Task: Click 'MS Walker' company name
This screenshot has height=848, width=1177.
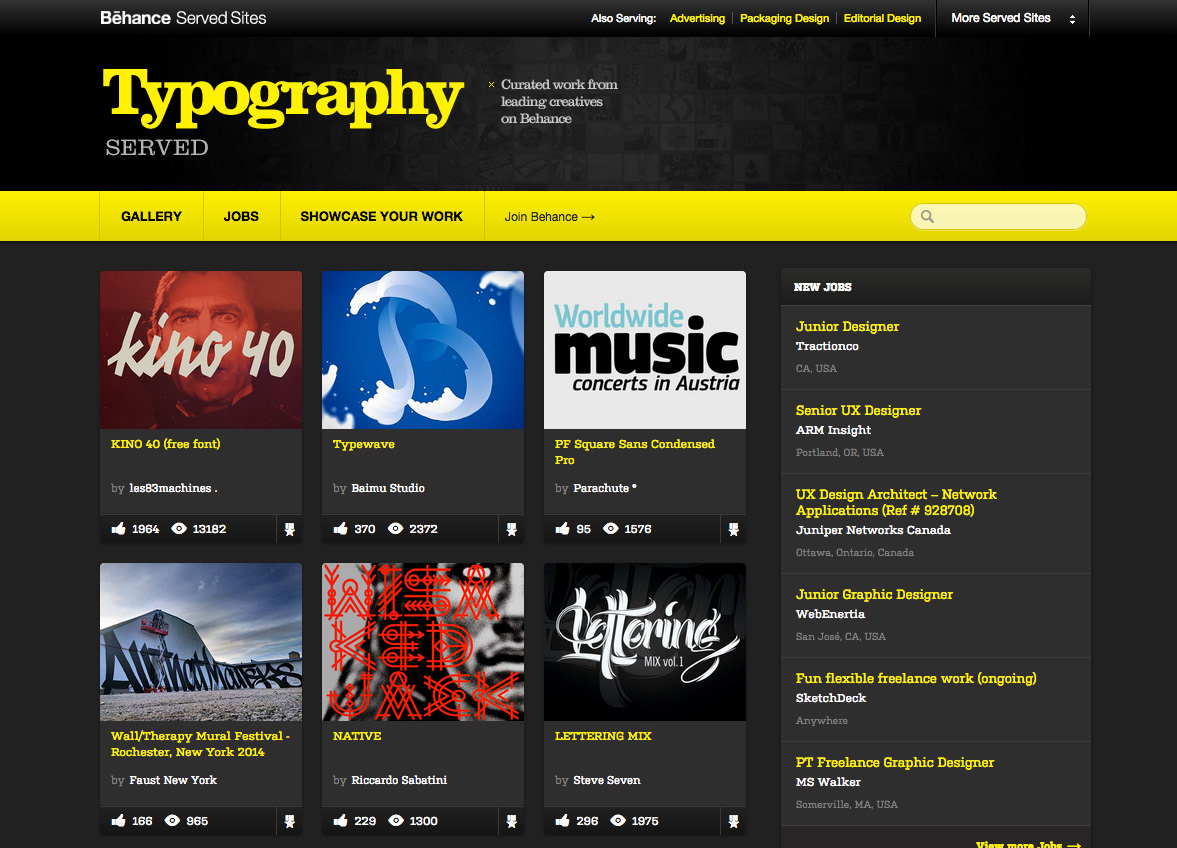Action: click(x=828, y=782)
